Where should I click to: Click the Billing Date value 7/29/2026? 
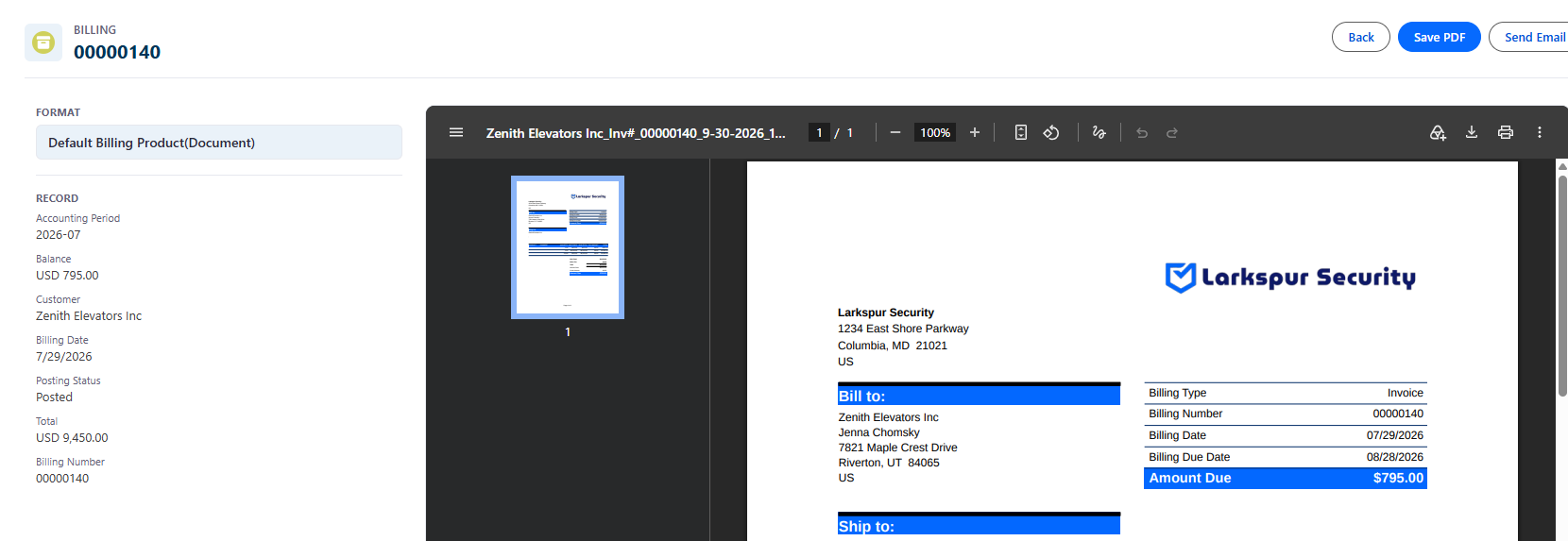tap(64, 357)
